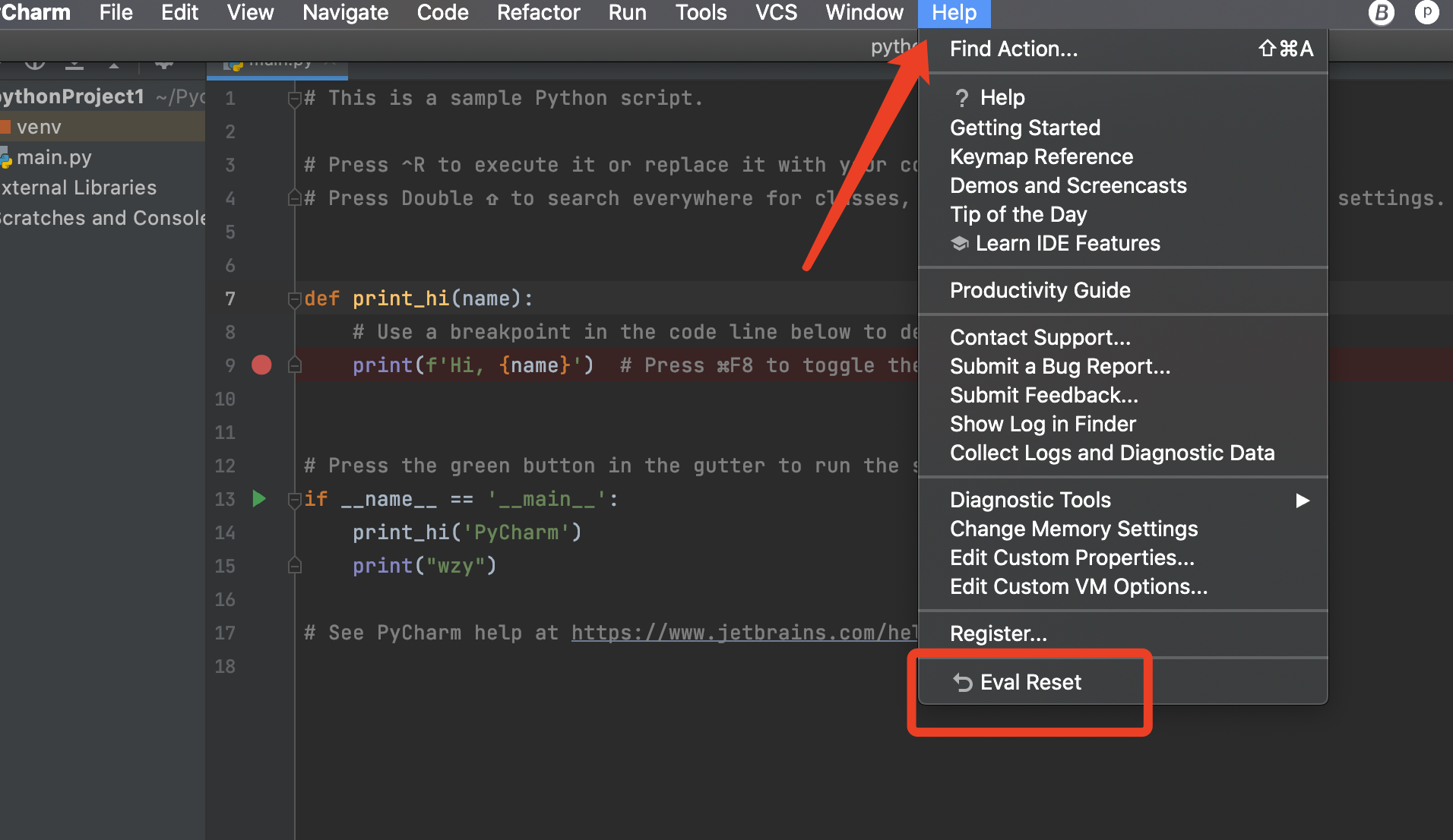Run the script from the line 13 gutter arrow
The height and width of the screenshot is (840, 1453).
click(259, 499)
